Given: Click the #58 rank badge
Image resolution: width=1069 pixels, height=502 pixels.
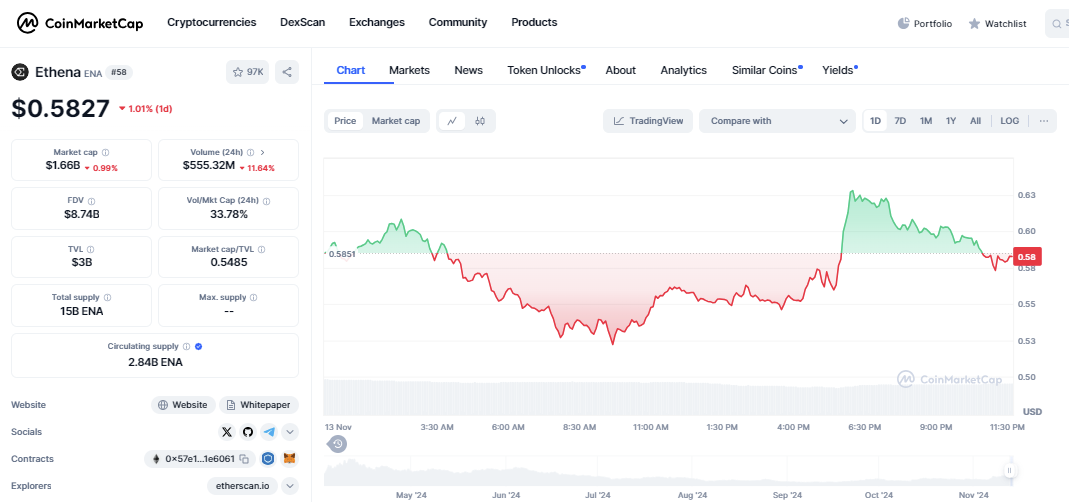Looking at the screenshot, I should (x=119, y=72).
